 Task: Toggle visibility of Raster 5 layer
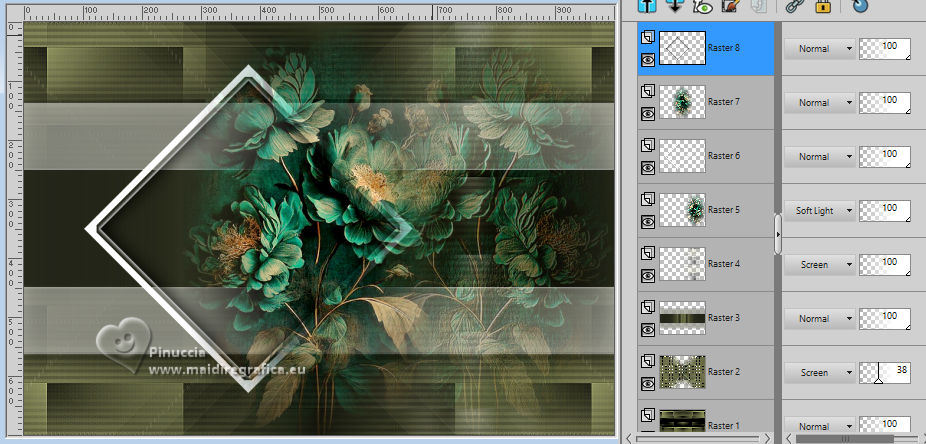tap(648, 221)
